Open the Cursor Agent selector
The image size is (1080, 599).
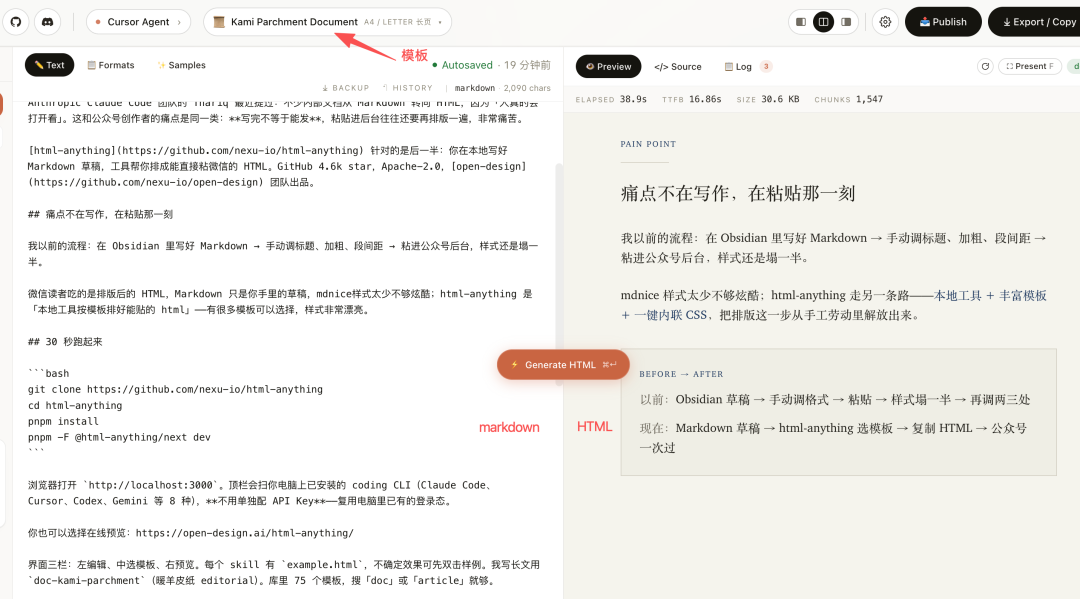(138, 22)
